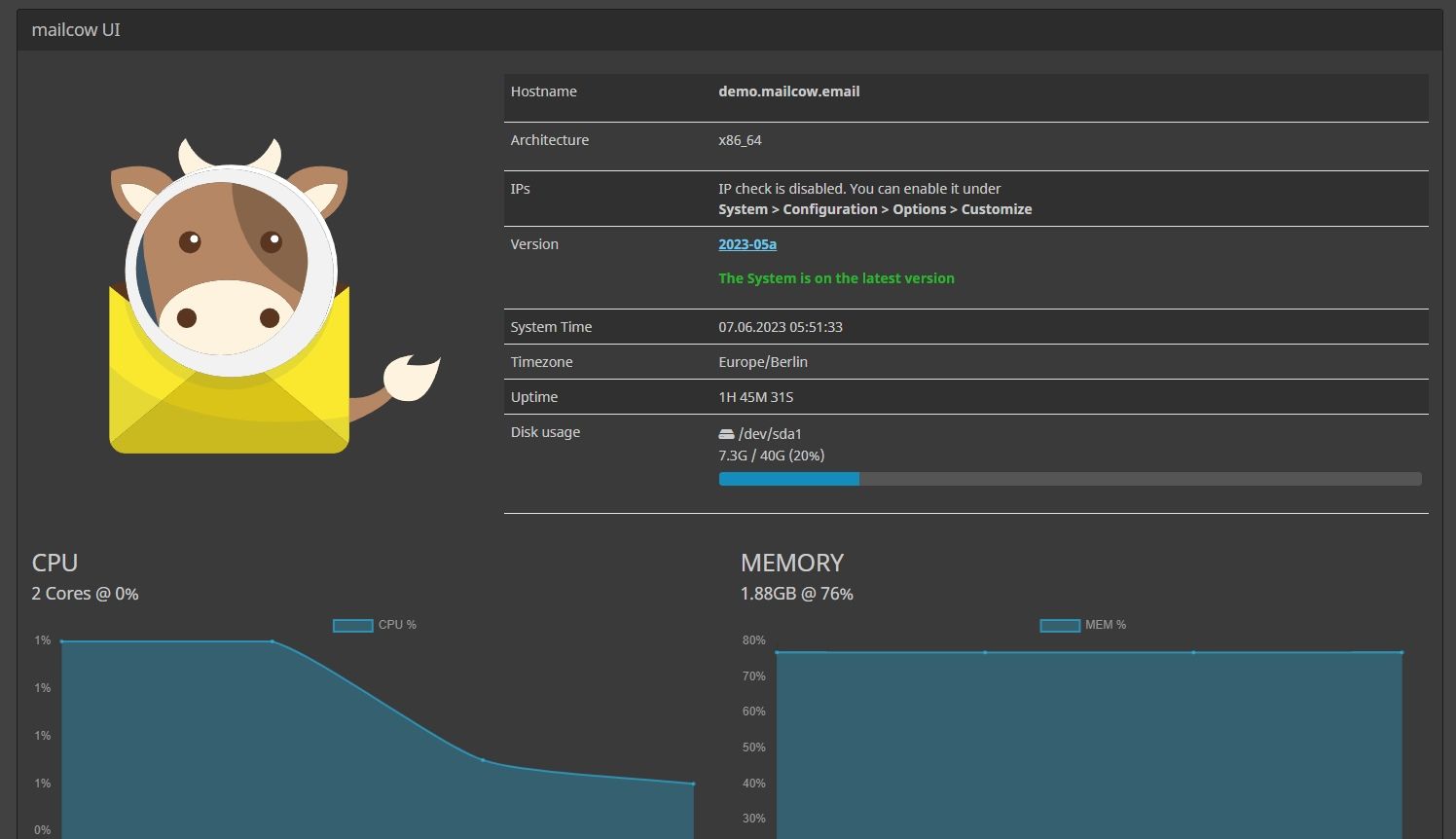Expand the IPs information row
The width and height of the screenshot is (1456, 839).
tap(520, 189)
